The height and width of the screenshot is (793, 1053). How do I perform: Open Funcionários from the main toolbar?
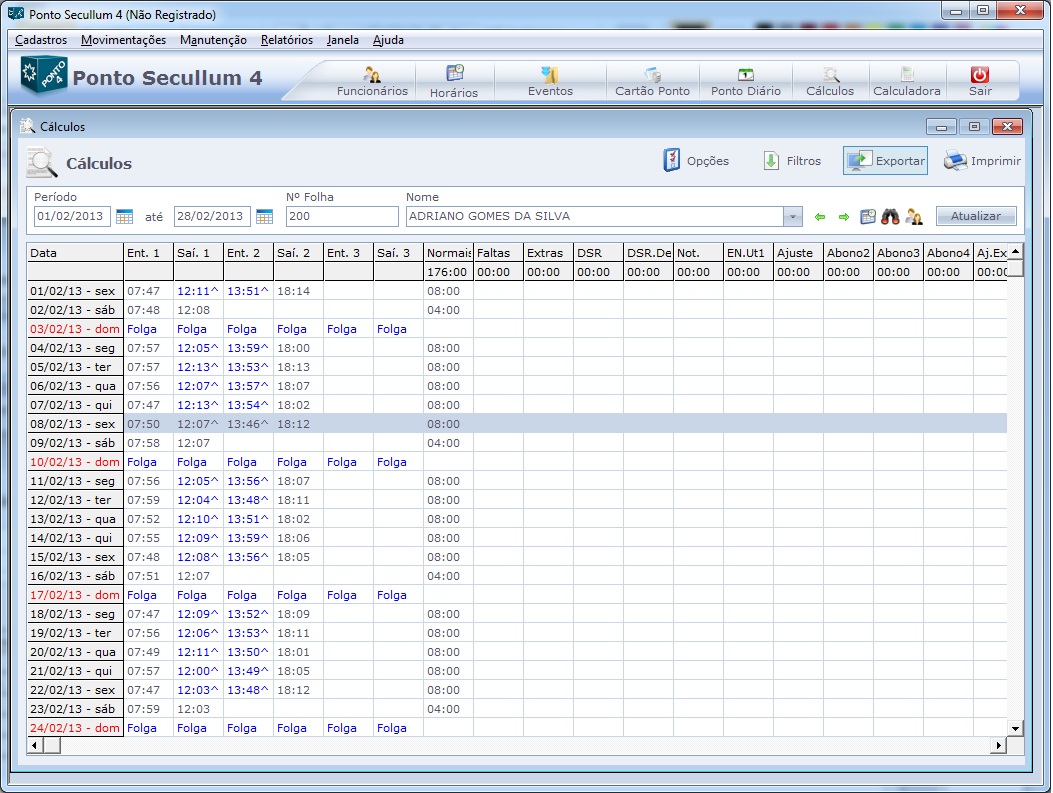click(x=372, y=82)
